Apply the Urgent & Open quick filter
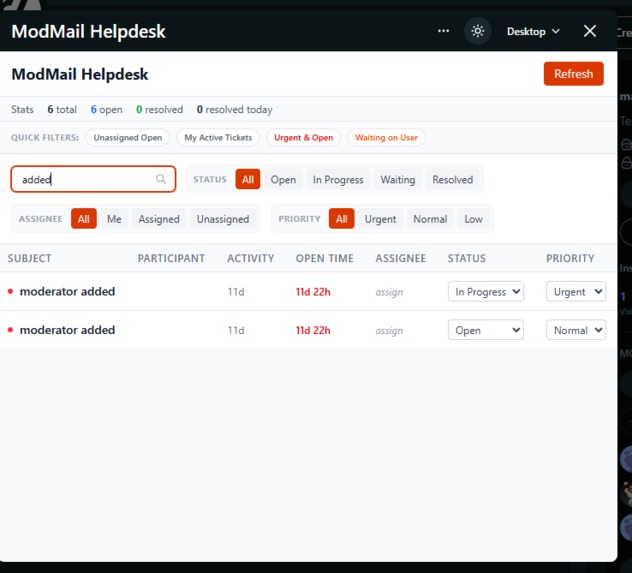This screenshot has width=632, height=573. (304, 137)
